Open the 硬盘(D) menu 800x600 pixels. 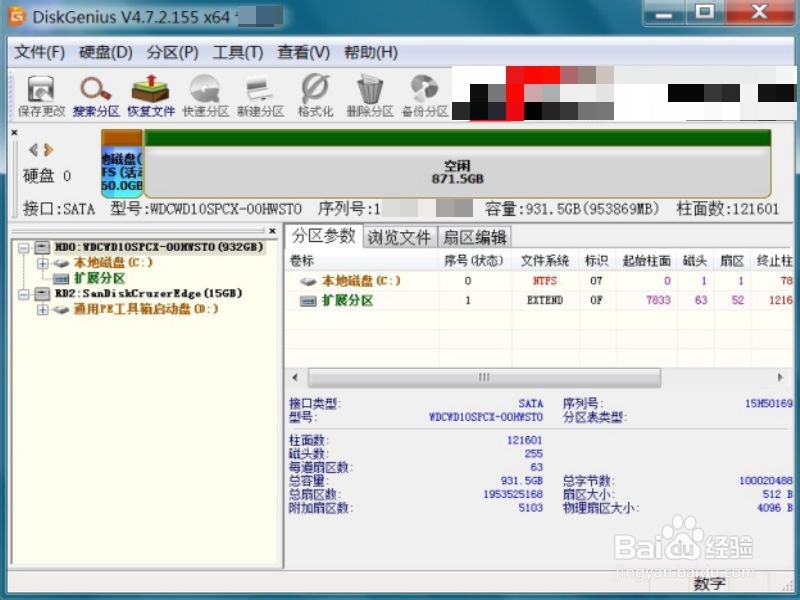coord(106,52)
